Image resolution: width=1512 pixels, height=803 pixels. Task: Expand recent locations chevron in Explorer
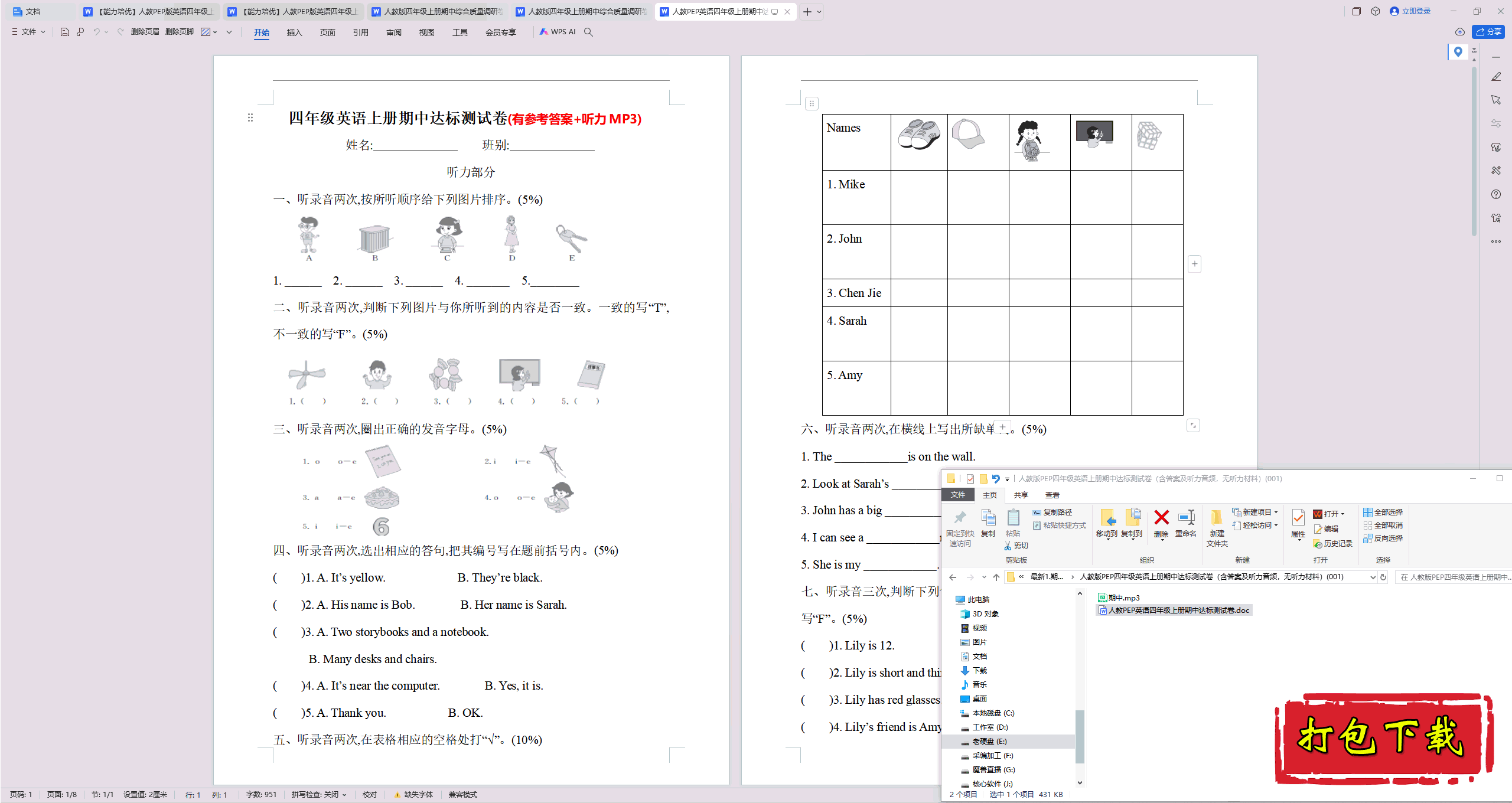[984, 577]
